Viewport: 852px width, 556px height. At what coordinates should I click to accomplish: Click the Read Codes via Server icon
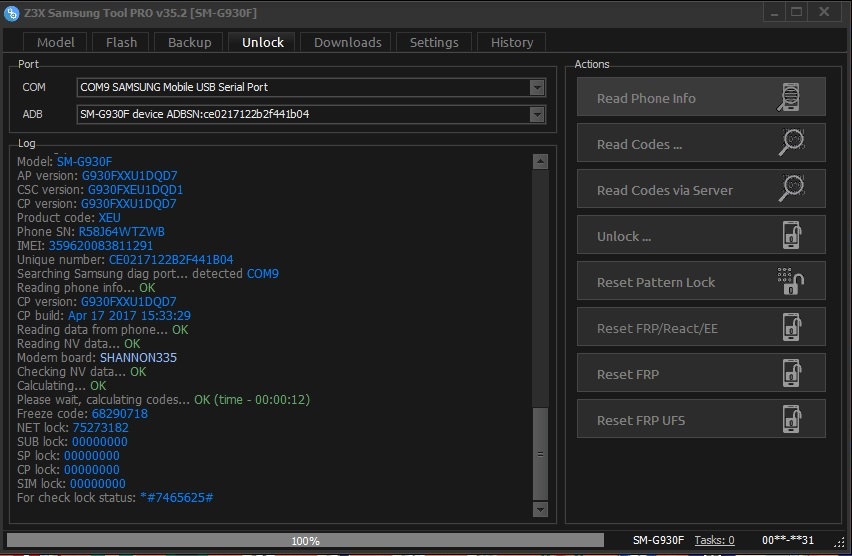791,188
